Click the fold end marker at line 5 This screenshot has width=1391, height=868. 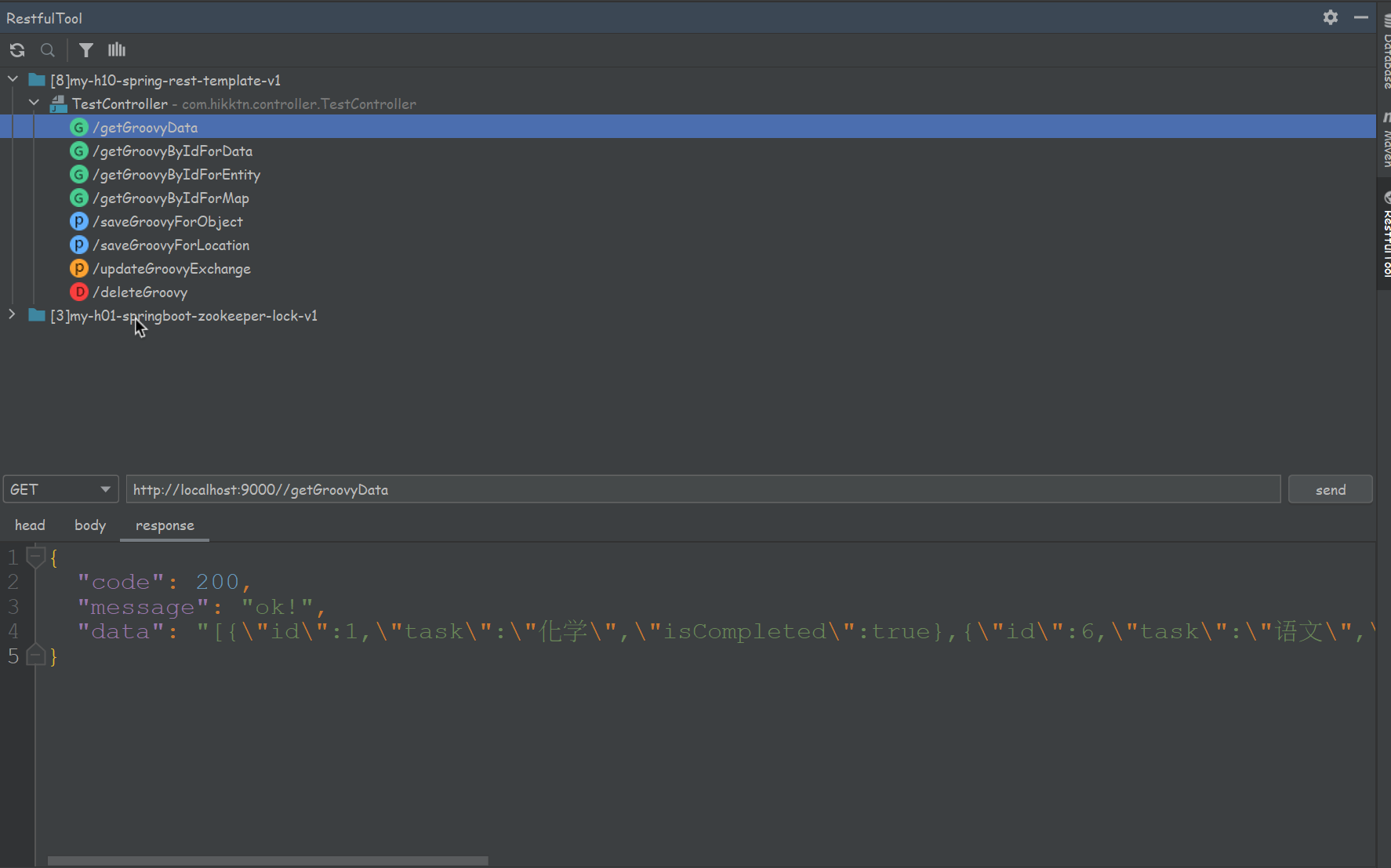35,656
